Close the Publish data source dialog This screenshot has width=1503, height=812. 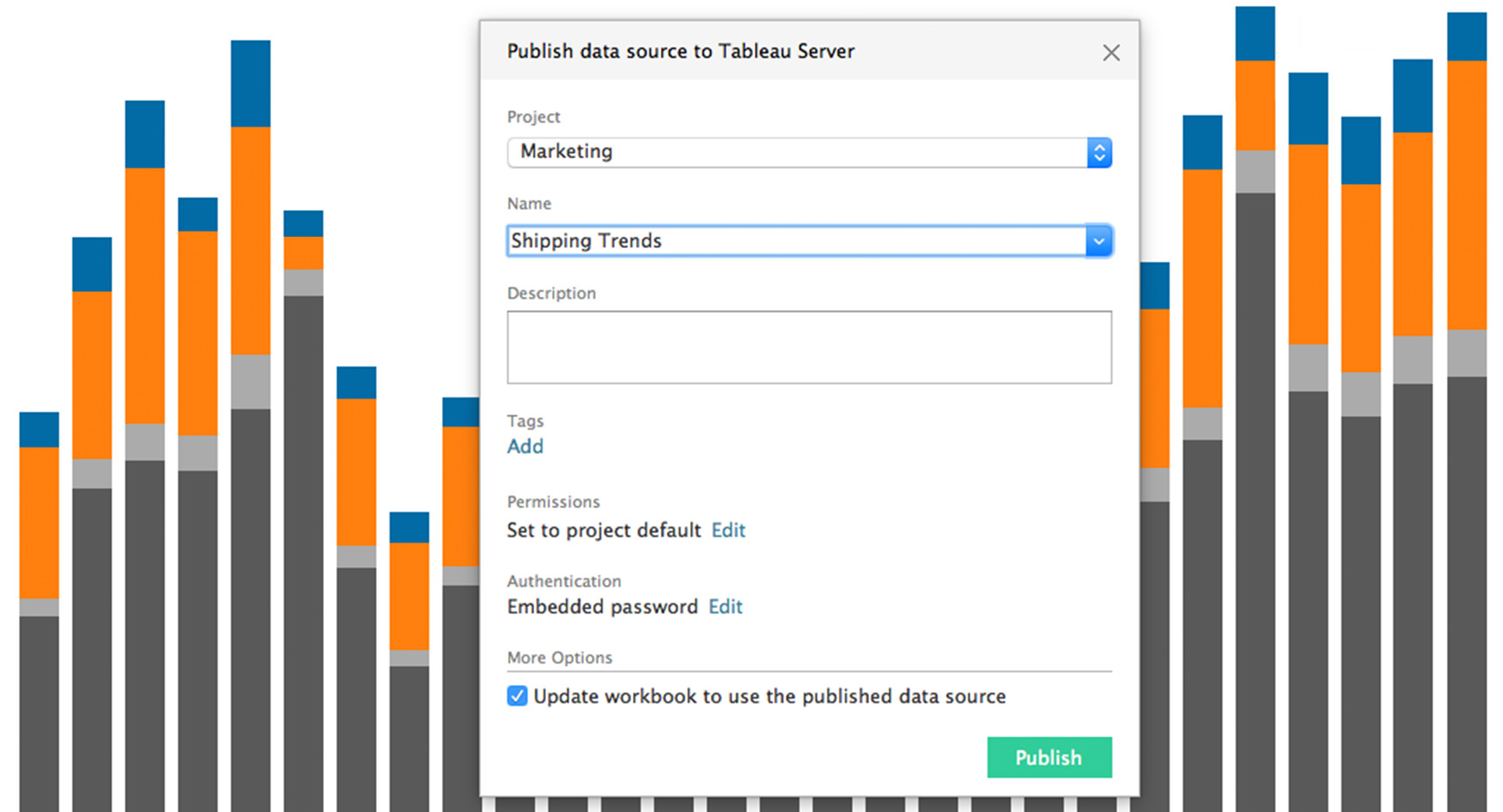pyautogui.click(x=1111, y=53)
